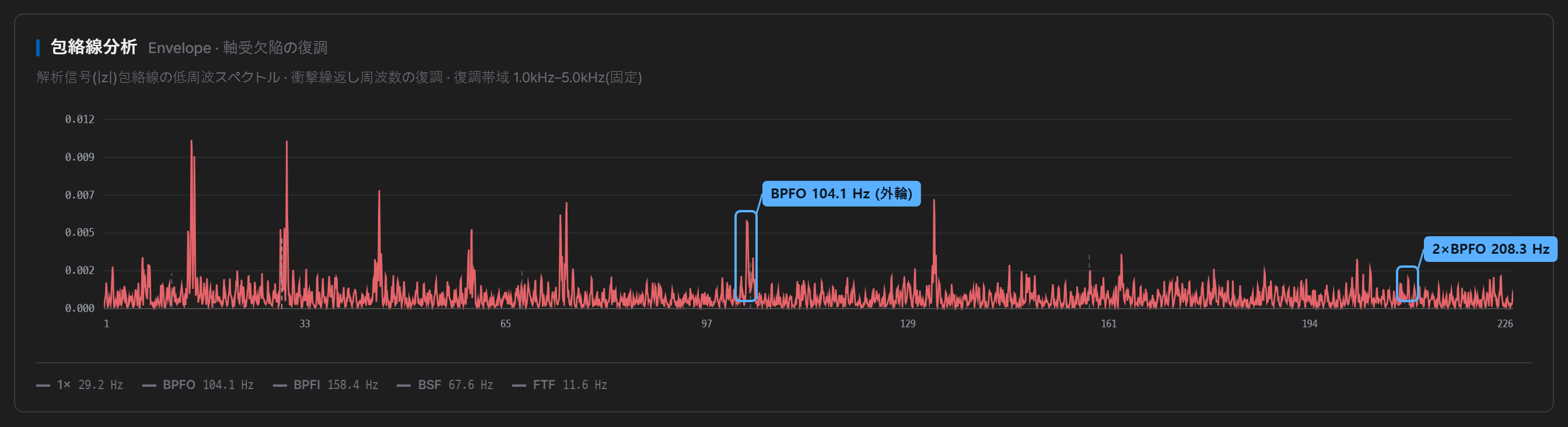Click the 0.005 y-axis label
Viewport: 1568px width, 427px height.
(x=80, y=232)
